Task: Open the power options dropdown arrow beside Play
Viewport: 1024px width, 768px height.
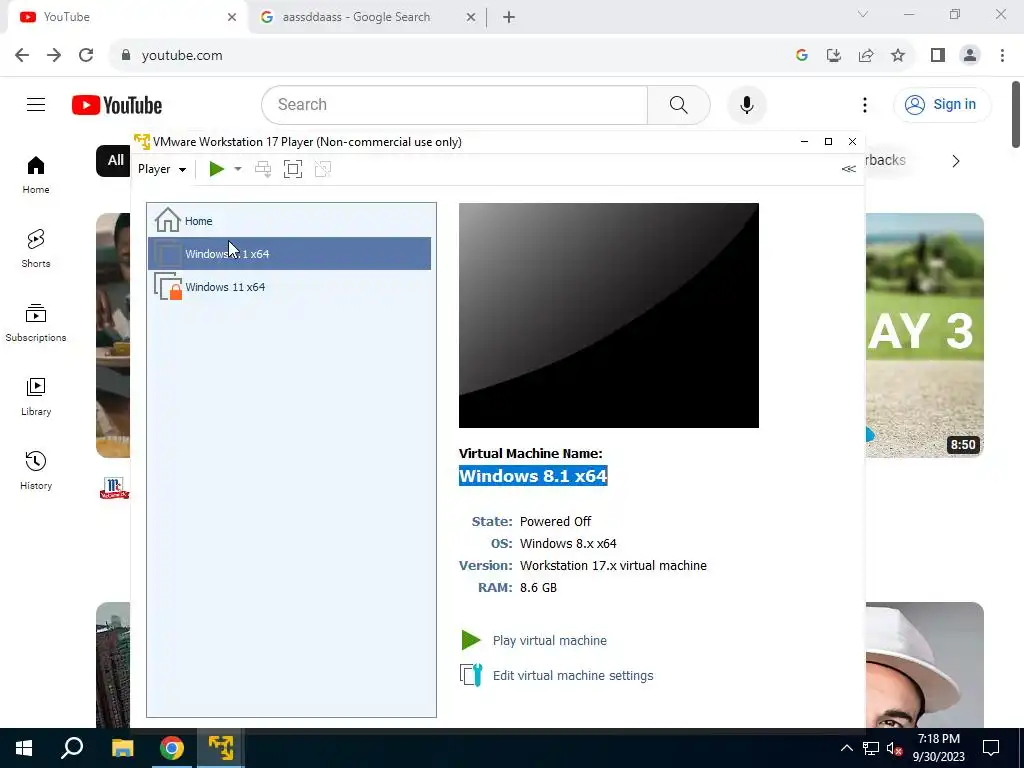Action: pyautogui.click(x=238, y=169)
